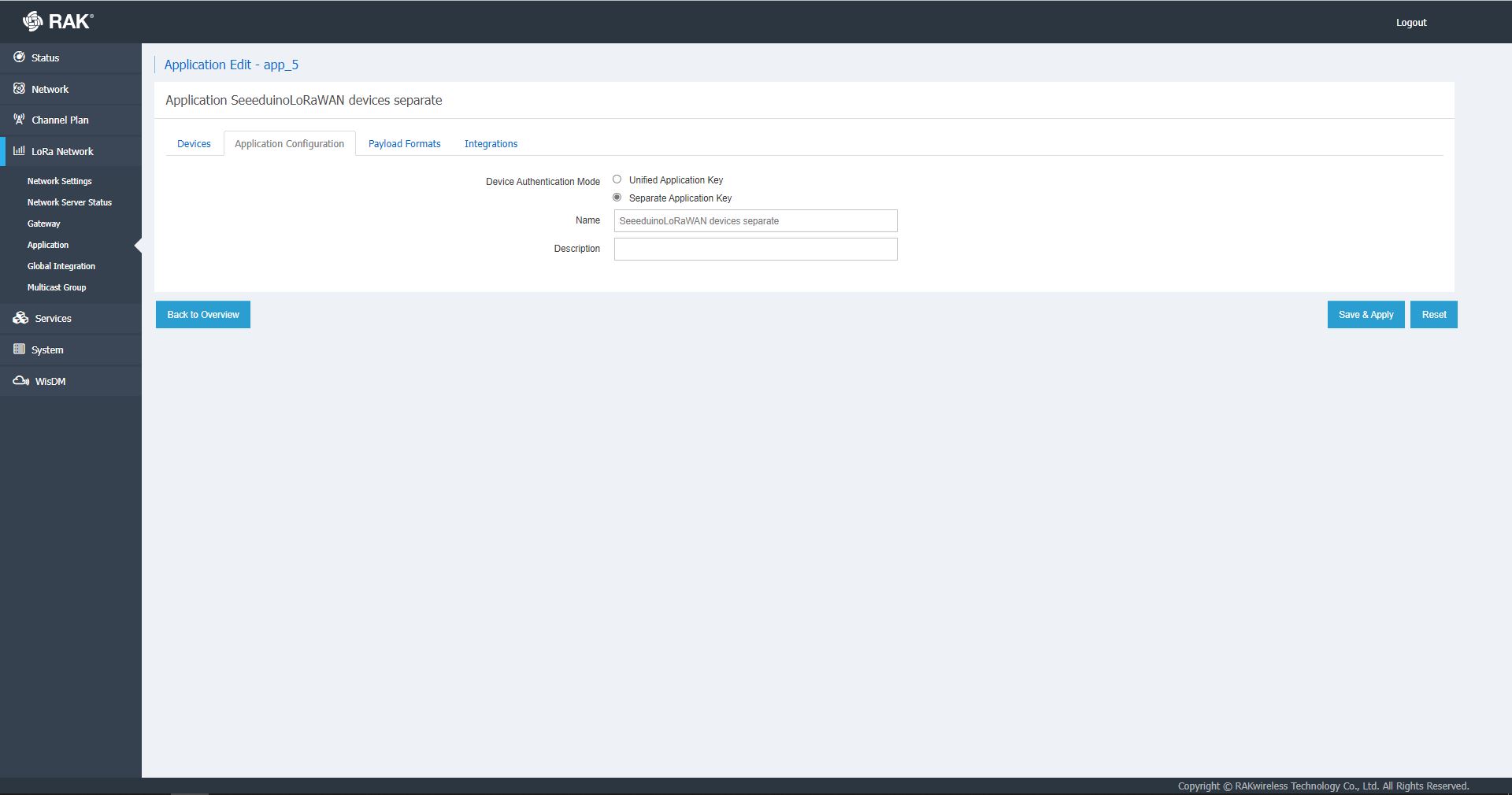Return using Back to Overview button
The height and width of the screenshot is (795, 1512).
pyautogui.click(x=203, y=315)
